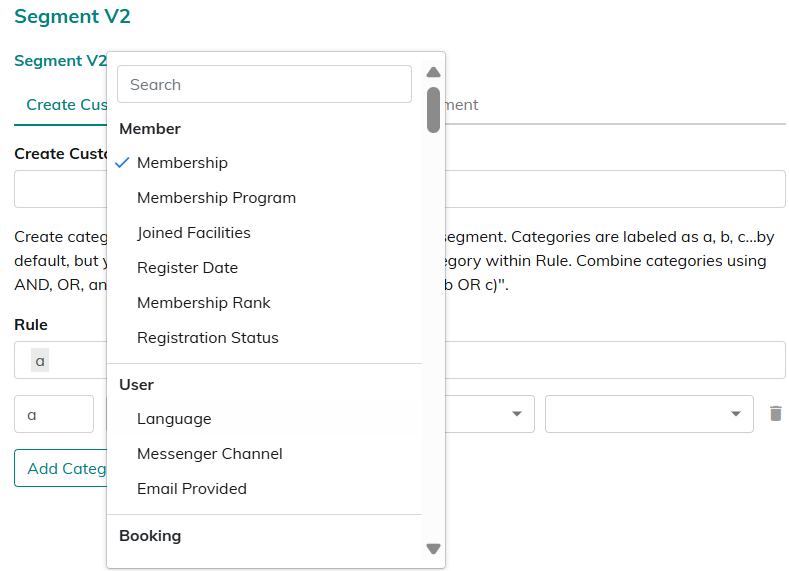Switch to the Create Custom tab
The image size is (789, 571).
point(62,105)
